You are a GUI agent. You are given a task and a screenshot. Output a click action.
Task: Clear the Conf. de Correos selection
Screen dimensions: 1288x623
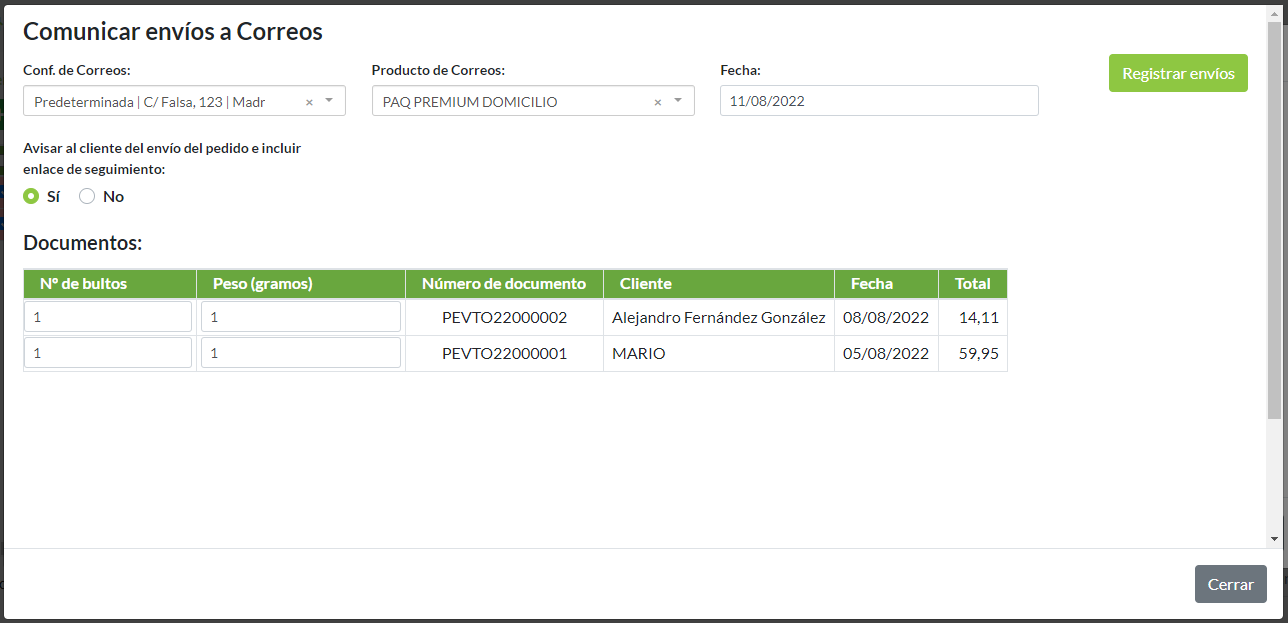click(x=309, y=102)
